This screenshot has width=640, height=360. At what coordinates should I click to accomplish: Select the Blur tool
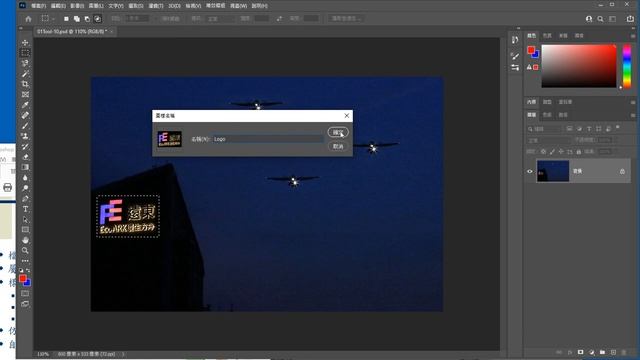click(x=25, y=178)
